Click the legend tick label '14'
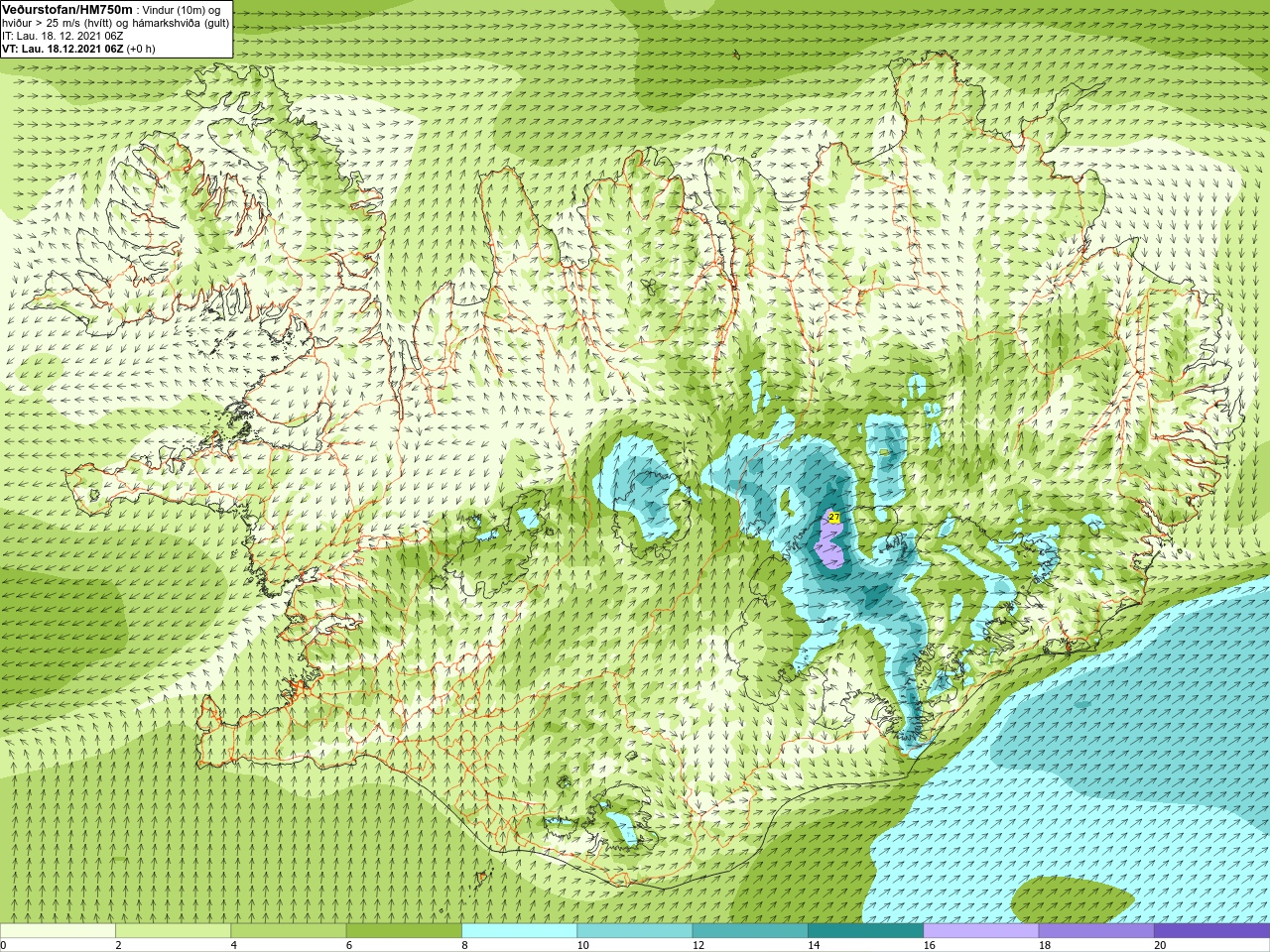 coord(814,945)
